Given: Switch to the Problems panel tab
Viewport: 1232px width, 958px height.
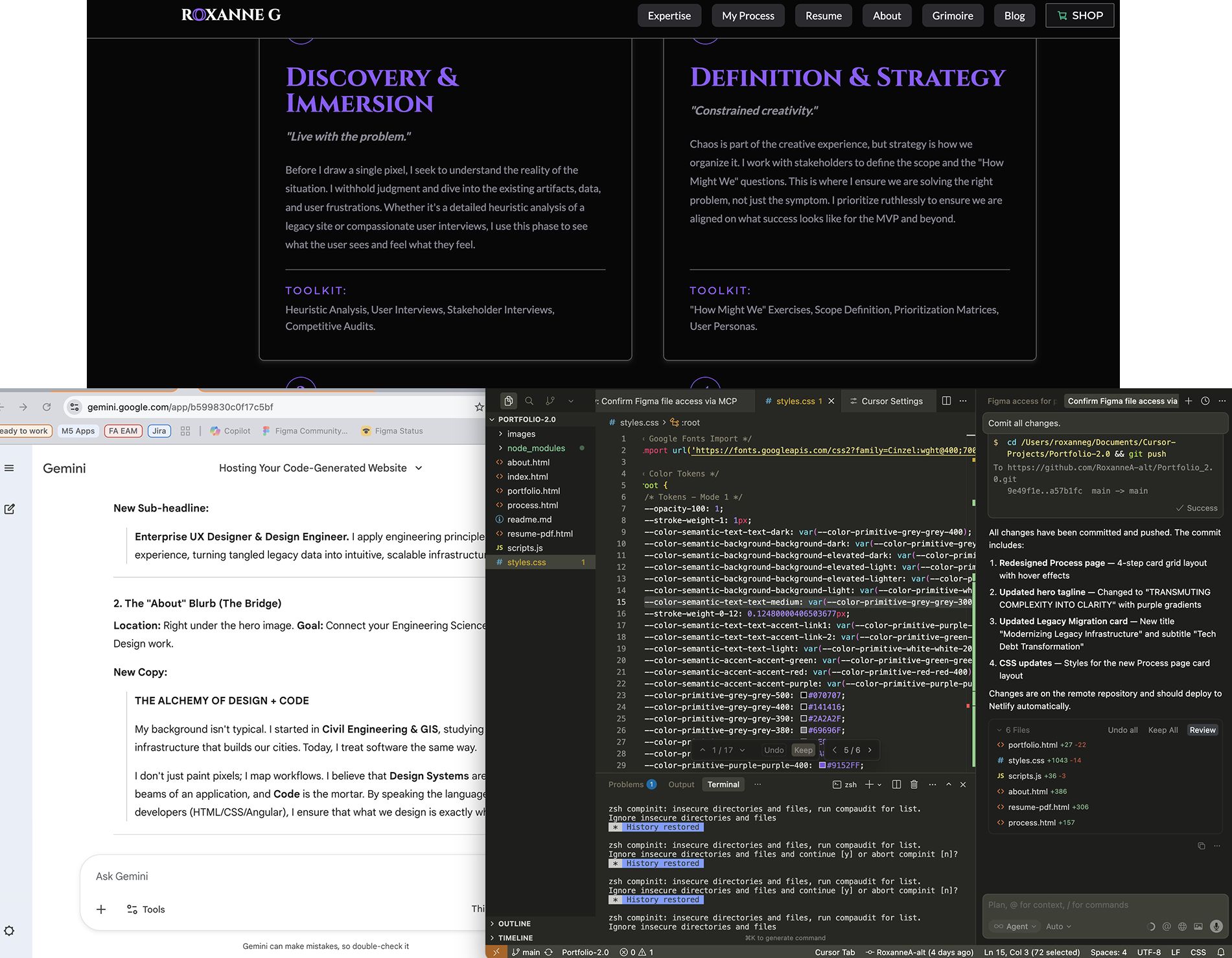Looking at the screenshot, I should (626, 784).
